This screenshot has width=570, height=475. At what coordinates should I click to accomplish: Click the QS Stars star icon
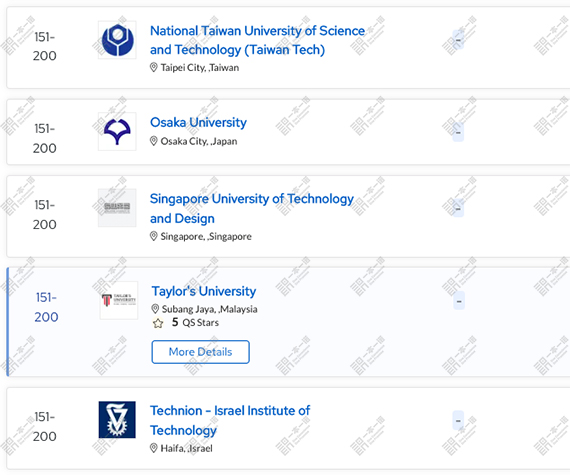[x=158, y=323]
